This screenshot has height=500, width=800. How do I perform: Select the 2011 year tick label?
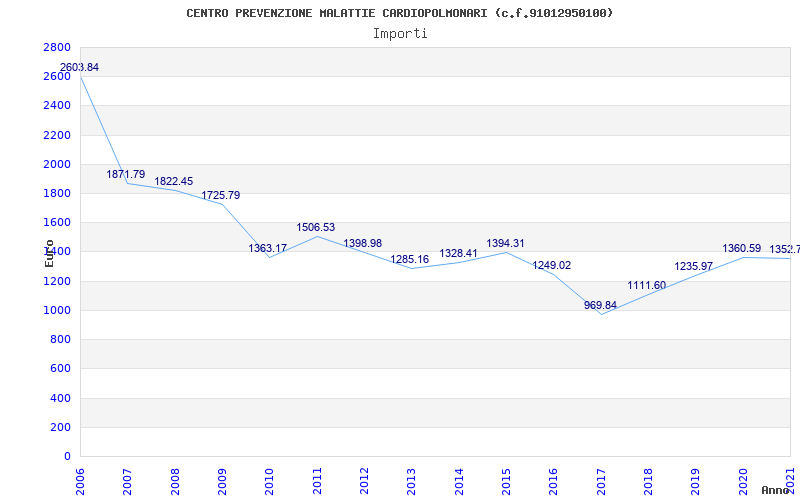coord(316,478)
